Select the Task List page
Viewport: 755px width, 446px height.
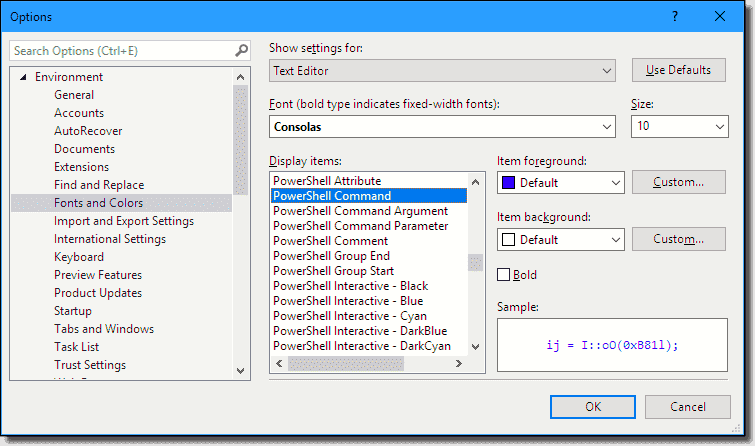77,347
